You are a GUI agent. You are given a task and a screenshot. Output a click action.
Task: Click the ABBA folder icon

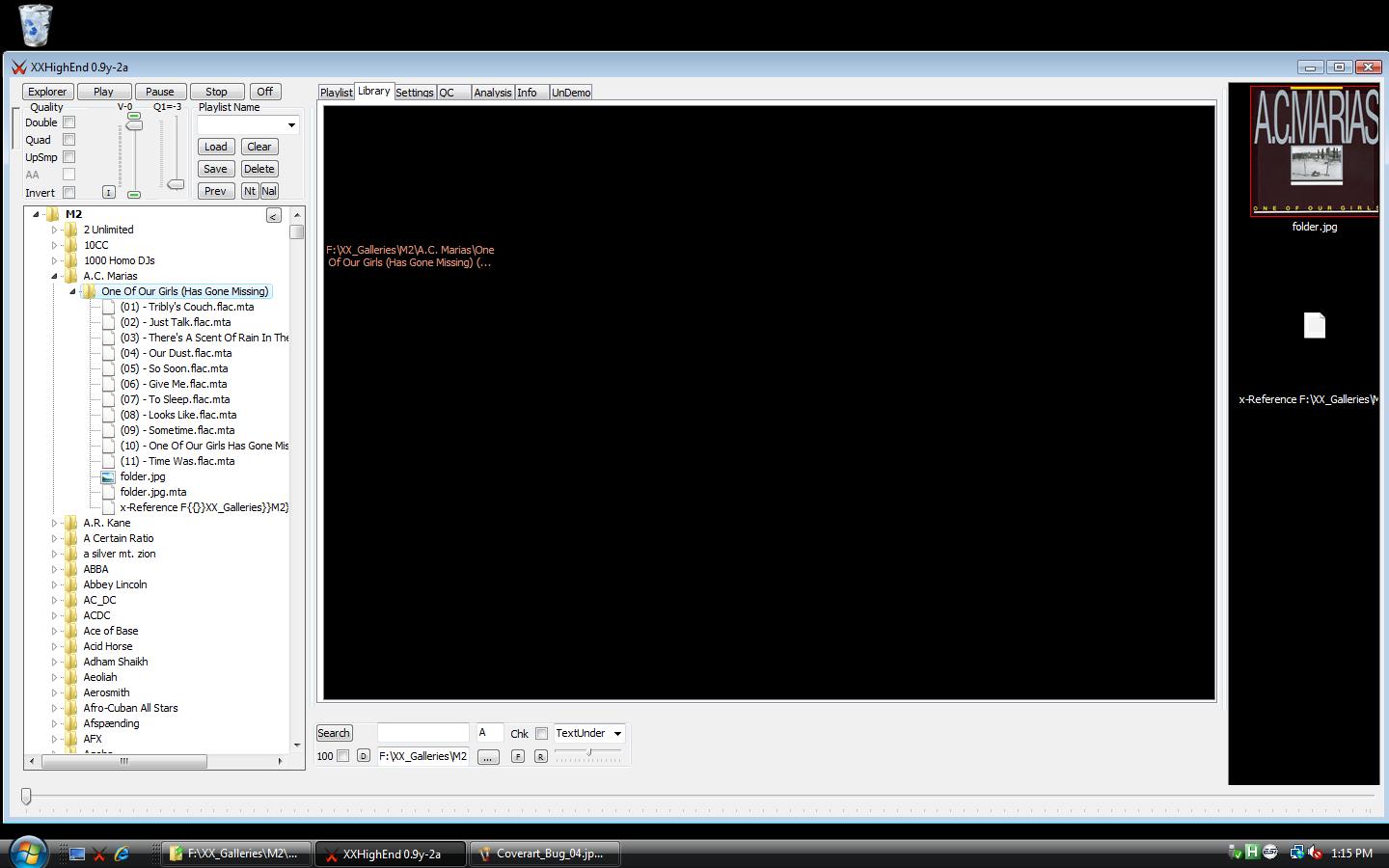click(x=71, y=569)
